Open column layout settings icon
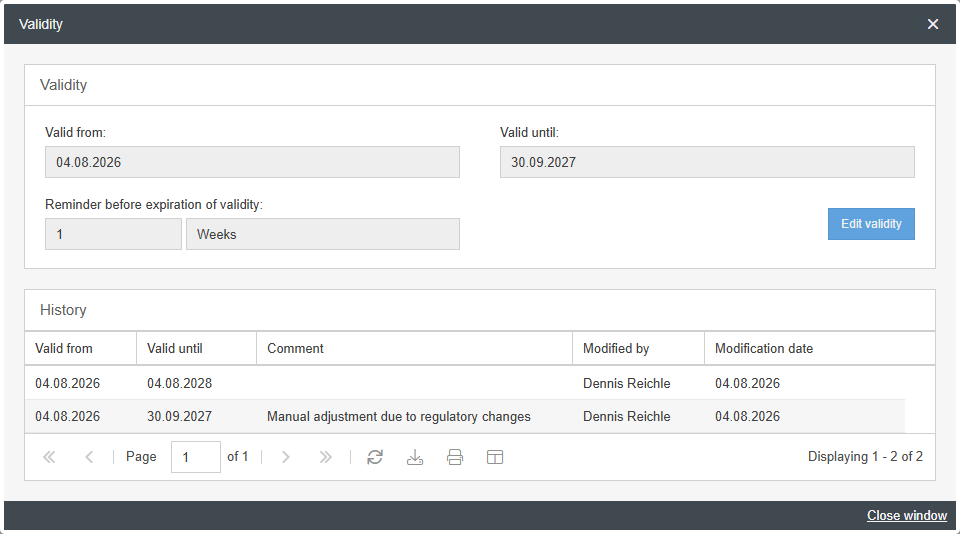This screenshot has height=534, width=960. 495,457
